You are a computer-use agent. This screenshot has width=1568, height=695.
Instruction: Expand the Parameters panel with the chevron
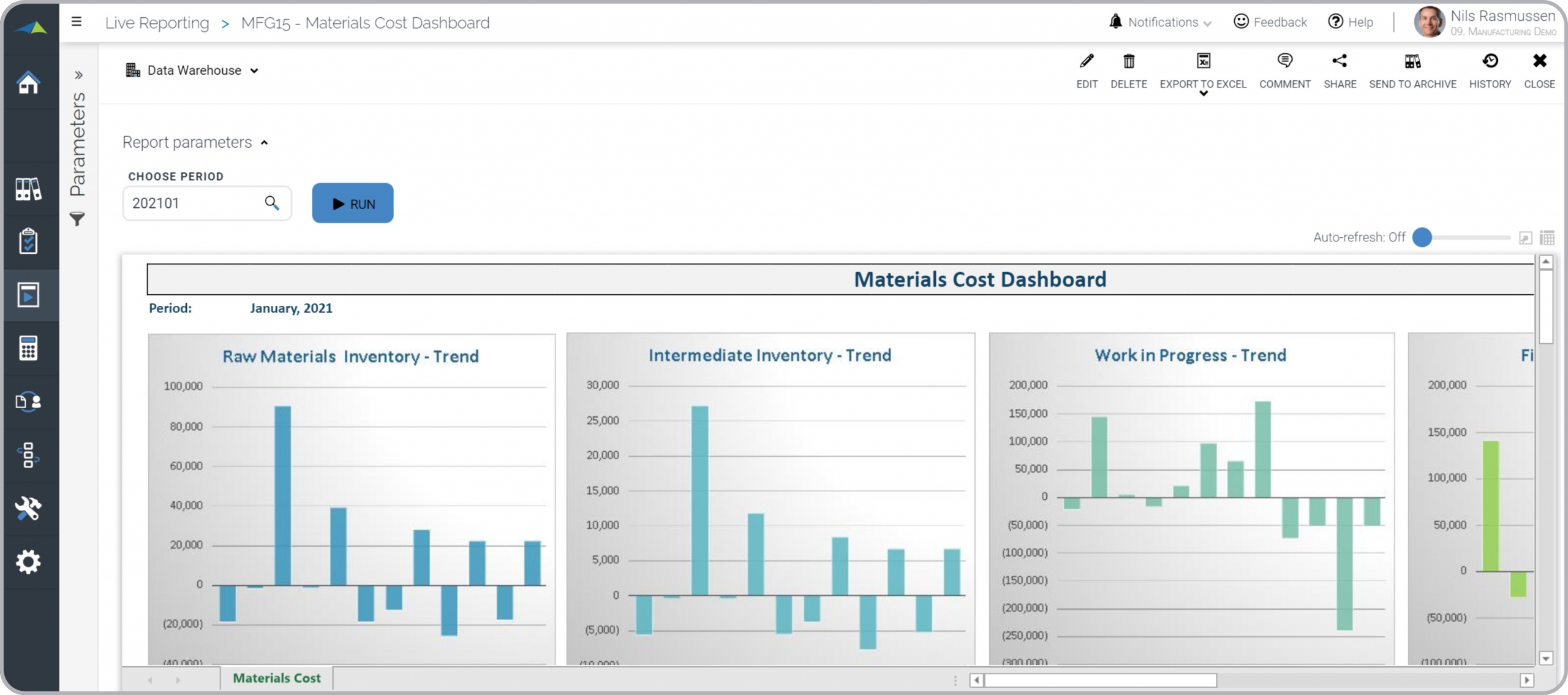pos(78,75)
